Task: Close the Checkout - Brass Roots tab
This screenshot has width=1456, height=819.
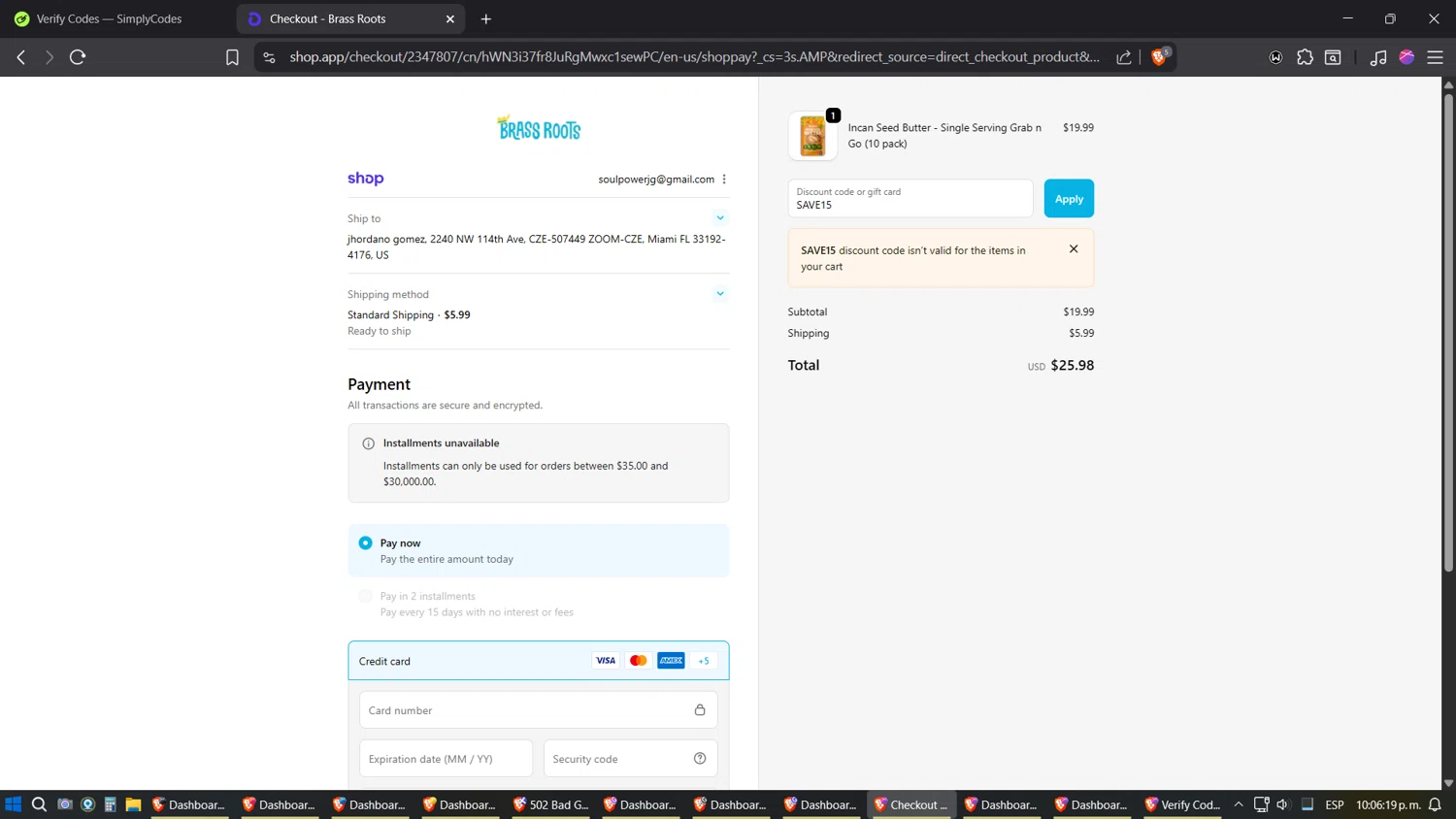Action: [x=450, y=18]
